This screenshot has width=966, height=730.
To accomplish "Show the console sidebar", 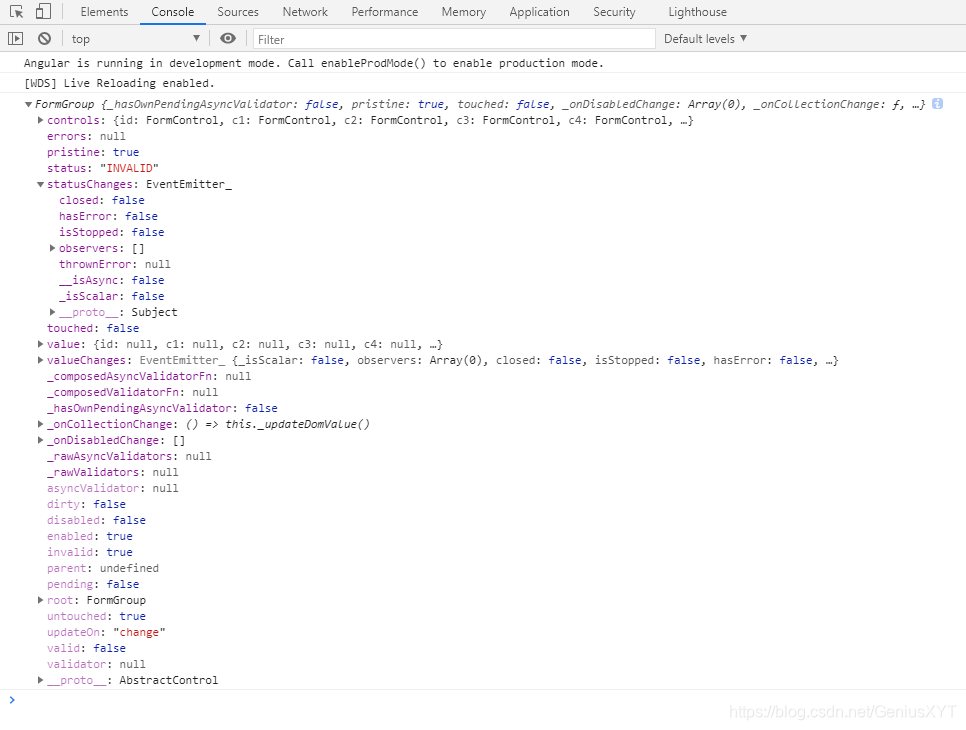I will click(x=15, y=39).
